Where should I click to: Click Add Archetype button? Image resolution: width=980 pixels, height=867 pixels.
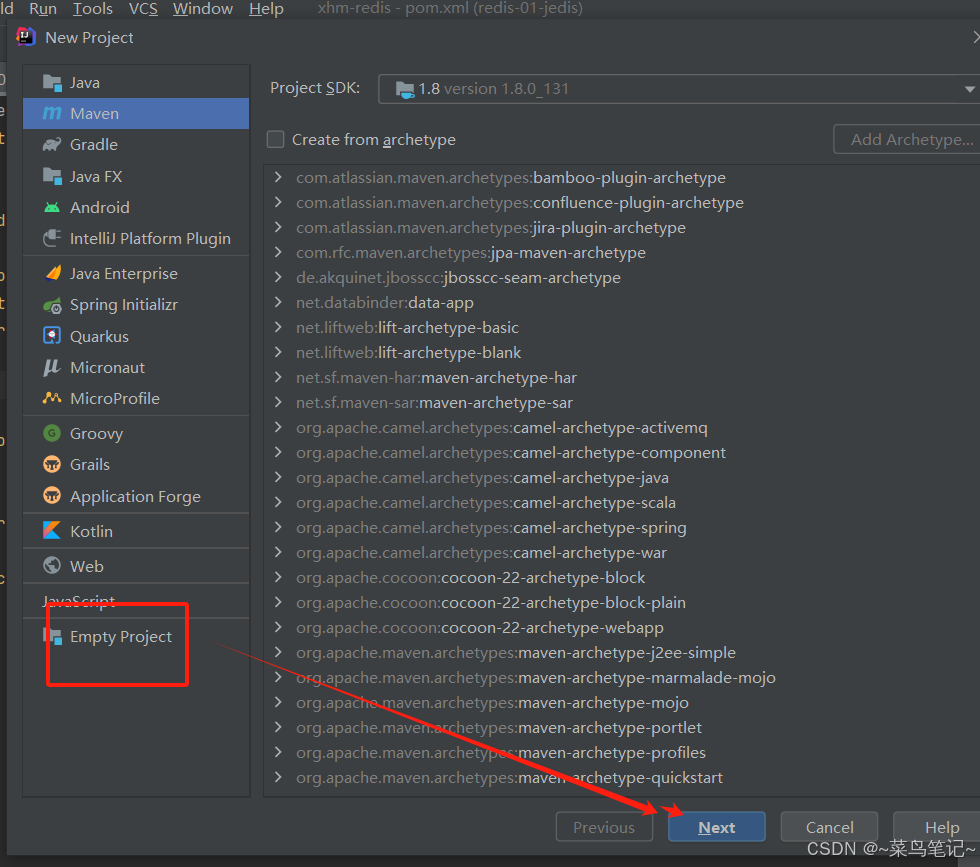point(908,139)
